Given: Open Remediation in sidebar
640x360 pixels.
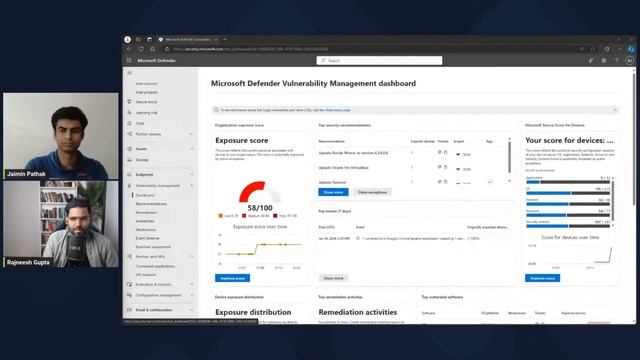Looking at the screenshot, I should (146, 212).
